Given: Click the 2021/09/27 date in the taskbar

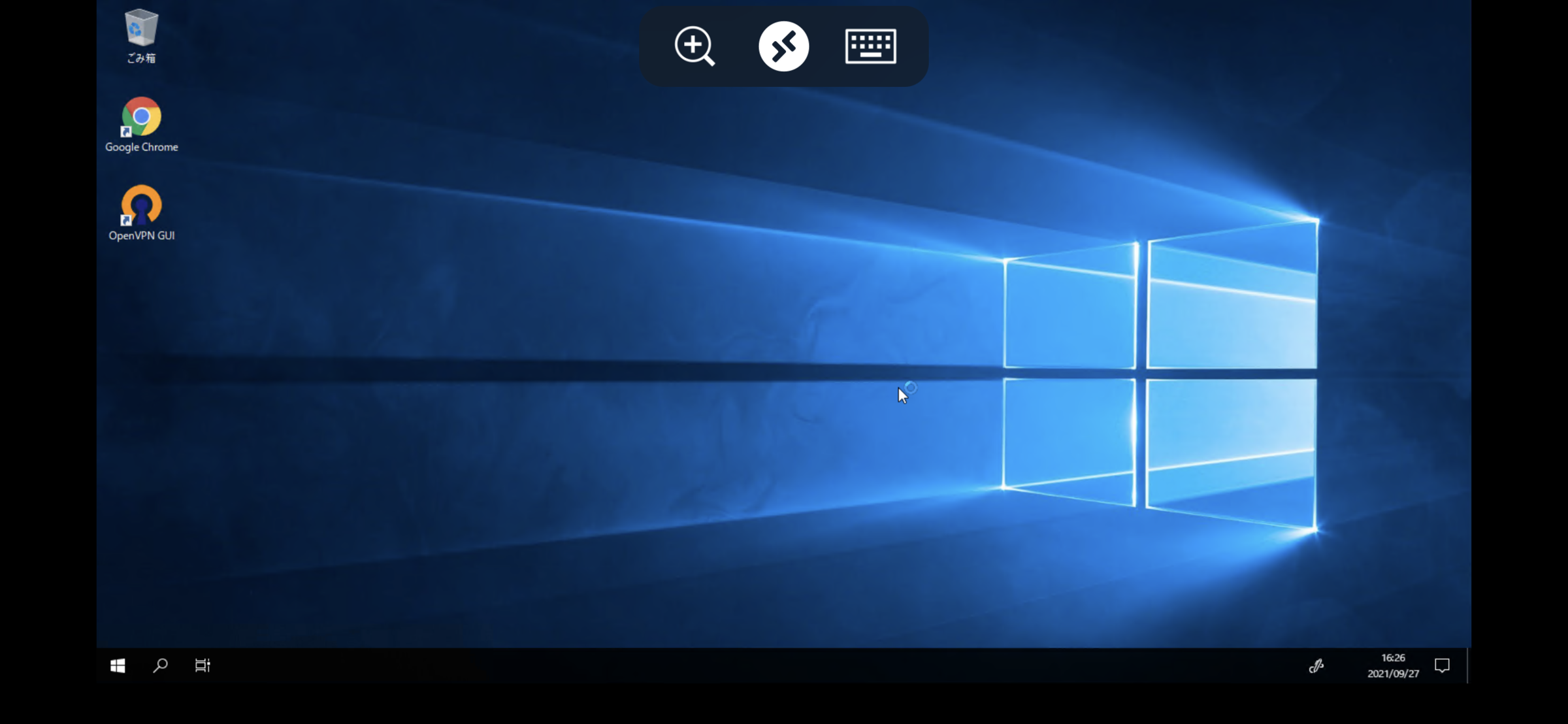Looking at the screenshot, I should coord(1393,674).
